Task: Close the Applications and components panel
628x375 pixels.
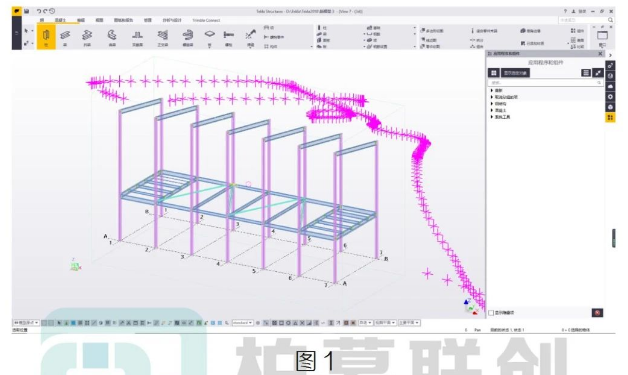Action: (x=600, y=54)
